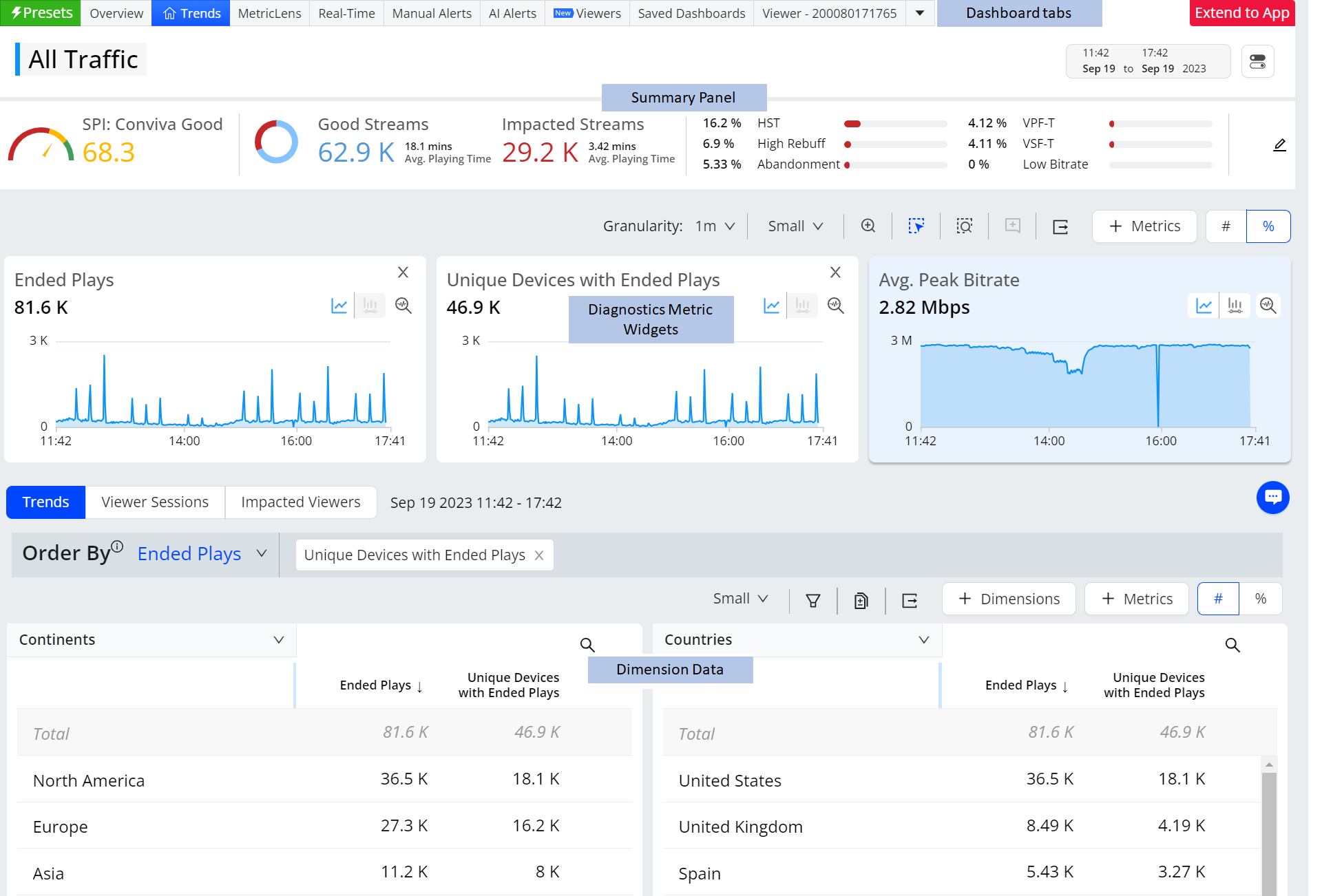Open the settings toggle icon near date range
Viewport: 1322px width, 896px height.
1257,62
